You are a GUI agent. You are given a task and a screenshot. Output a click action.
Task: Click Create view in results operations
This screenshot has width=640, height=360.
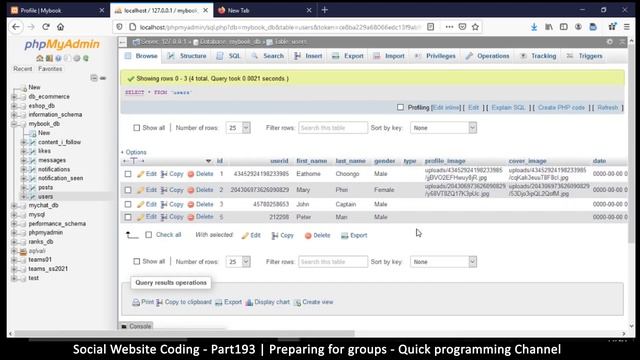313,302
